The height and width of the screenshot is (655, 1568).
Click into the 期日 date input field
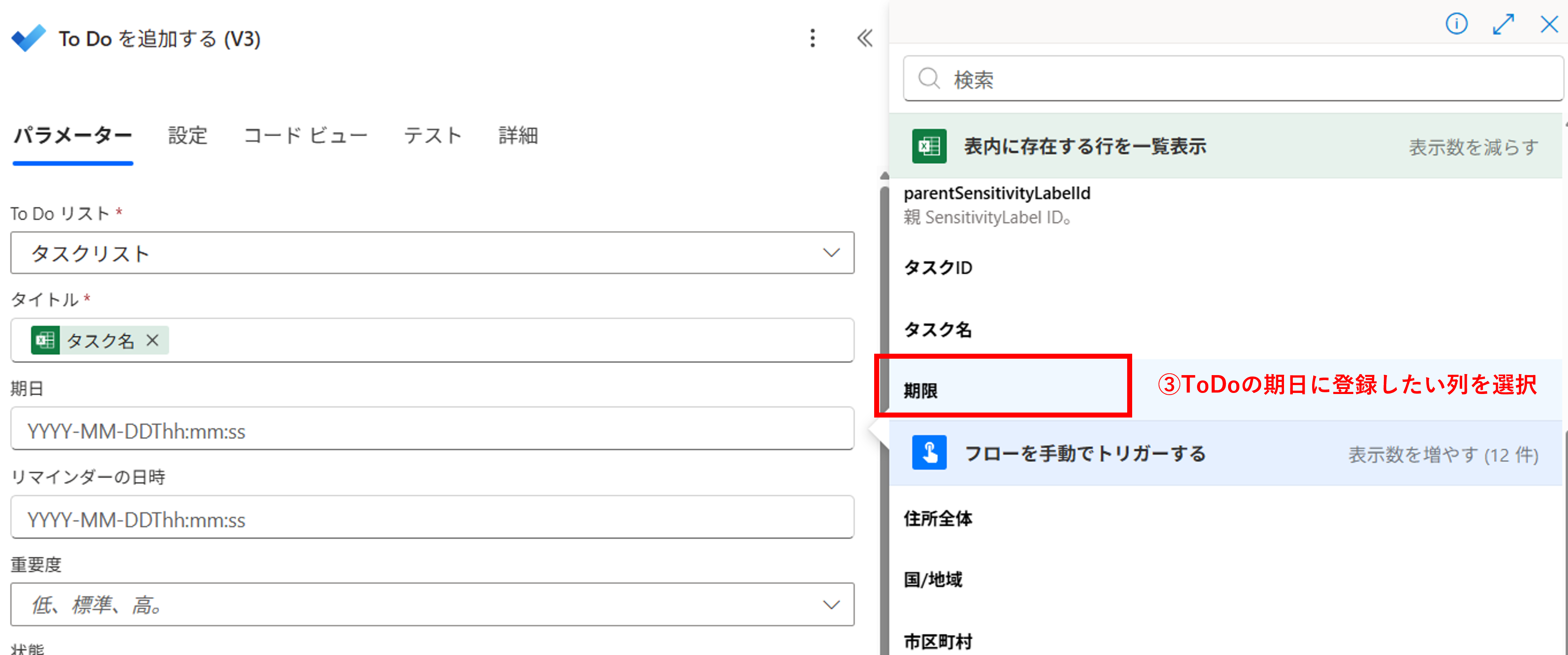pos(432,428)
